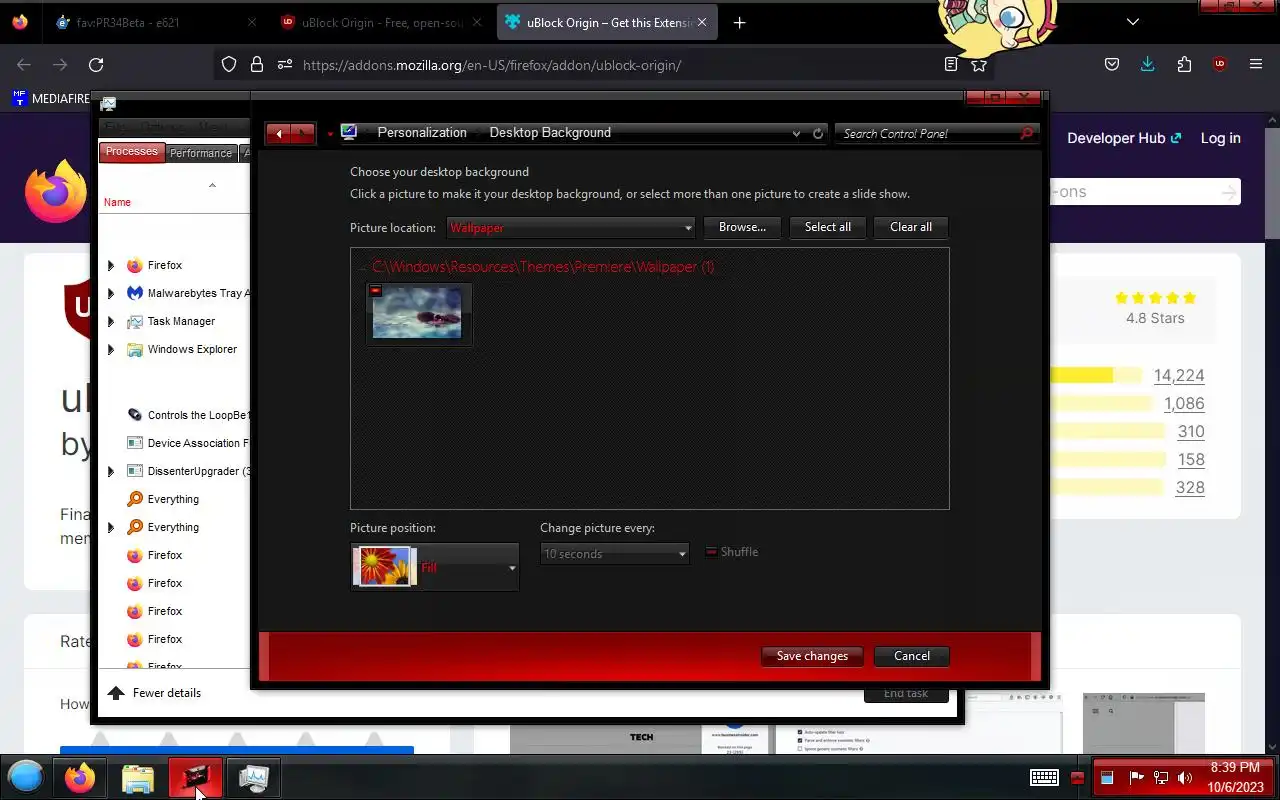Toggle checkbox on wallpaper thumbnail
Screen dimensions: 1280x800
click(375, 291)
